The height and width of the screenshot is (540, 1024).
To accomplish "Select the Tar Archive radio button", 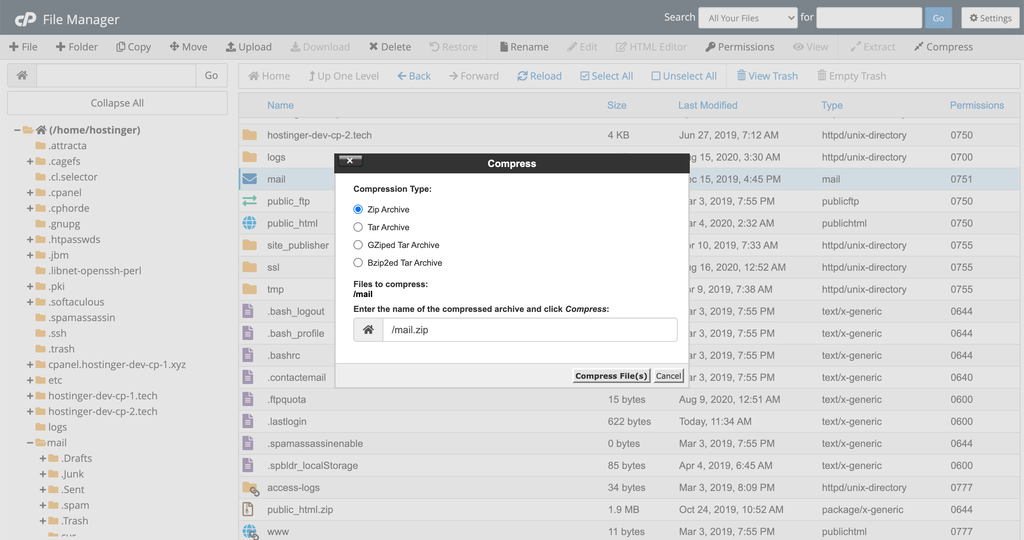I will (358, 227).
